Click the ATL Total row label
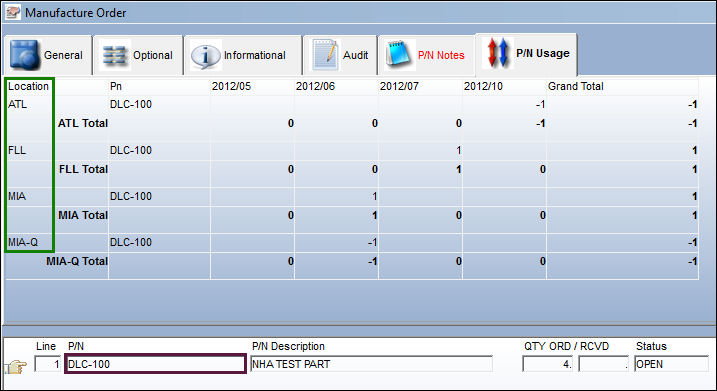Viewport: 717px width, 391px height. click(83, 123)
